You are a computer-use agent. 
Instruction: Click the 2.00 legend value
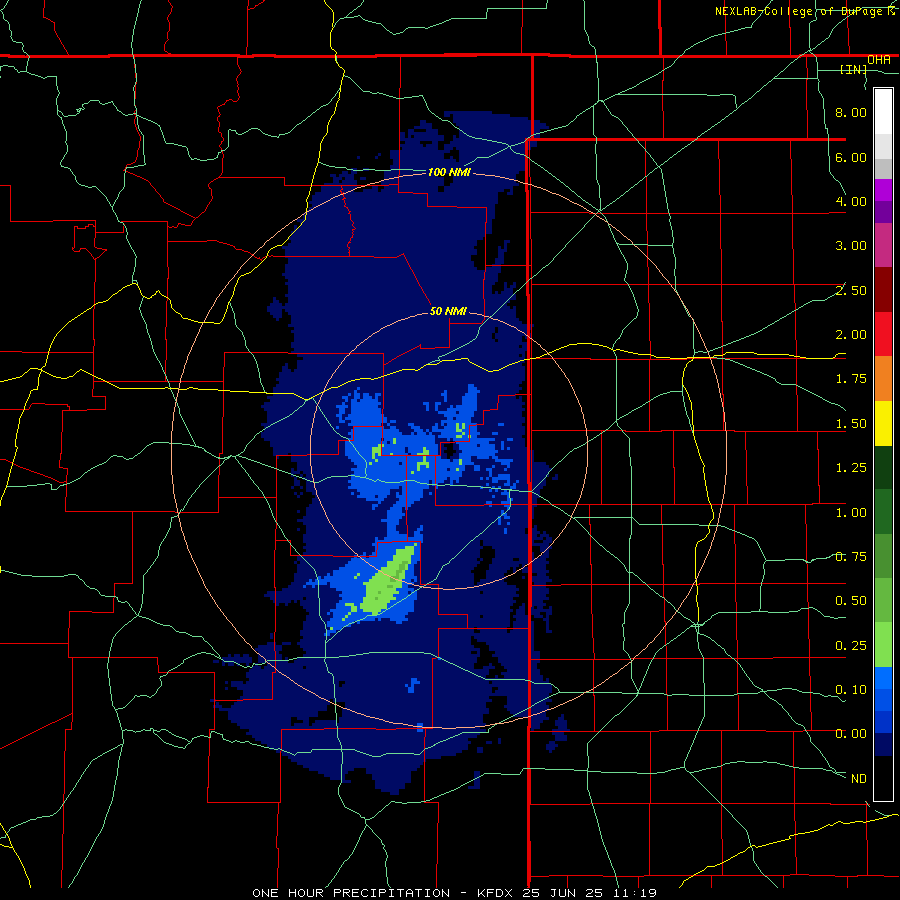(851, 335)
